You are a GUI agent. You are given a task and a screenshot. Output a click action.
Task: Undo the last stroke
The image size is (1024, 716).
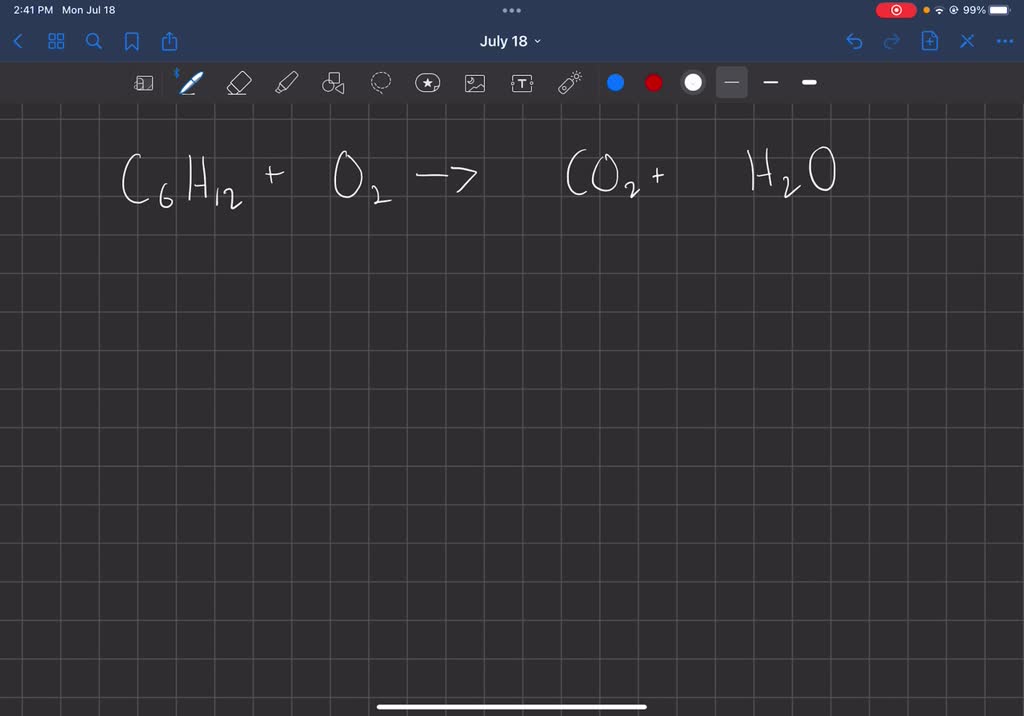click(x=853, y=41)
